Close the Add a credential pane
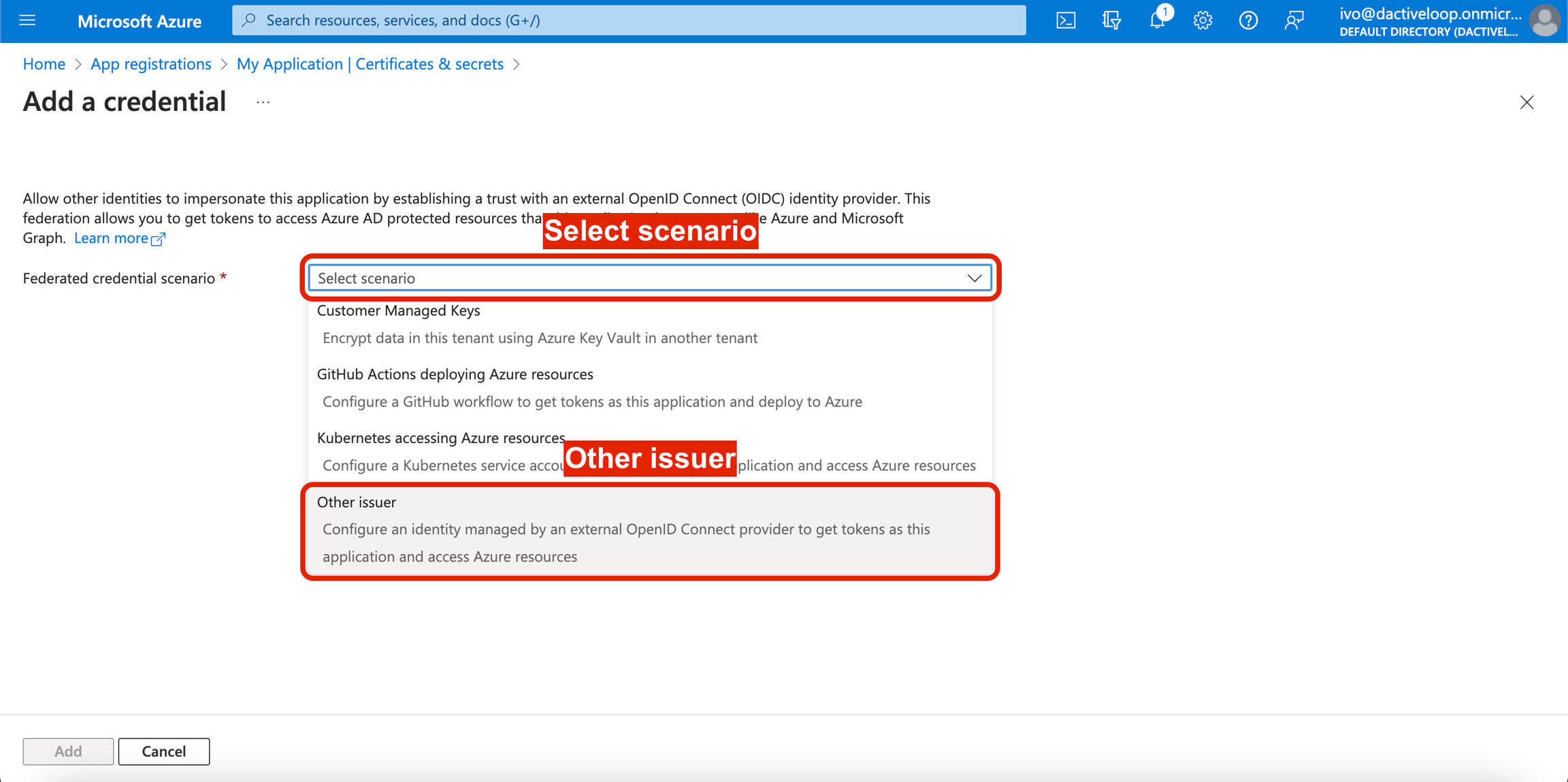The width and height of the screenshot is (1568, 782). click(x=1526, y=102)
